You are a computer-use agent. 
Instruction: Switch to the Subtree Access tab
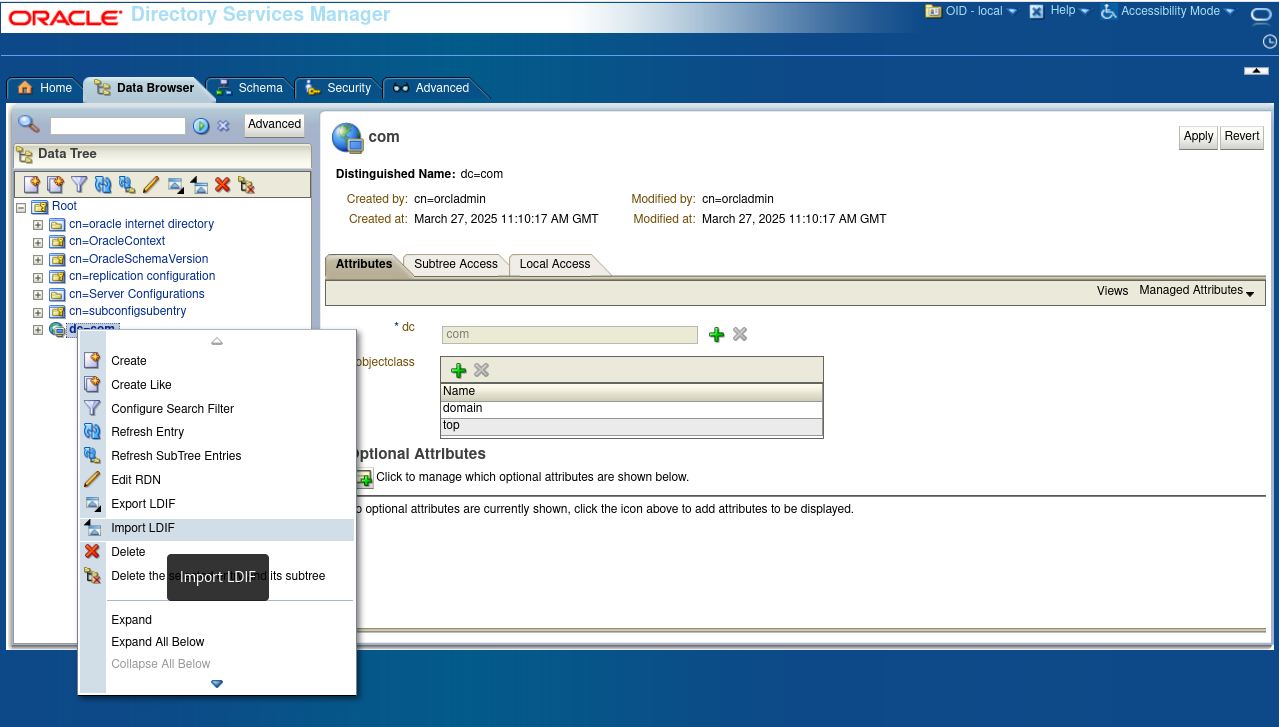tap(455, 264)
